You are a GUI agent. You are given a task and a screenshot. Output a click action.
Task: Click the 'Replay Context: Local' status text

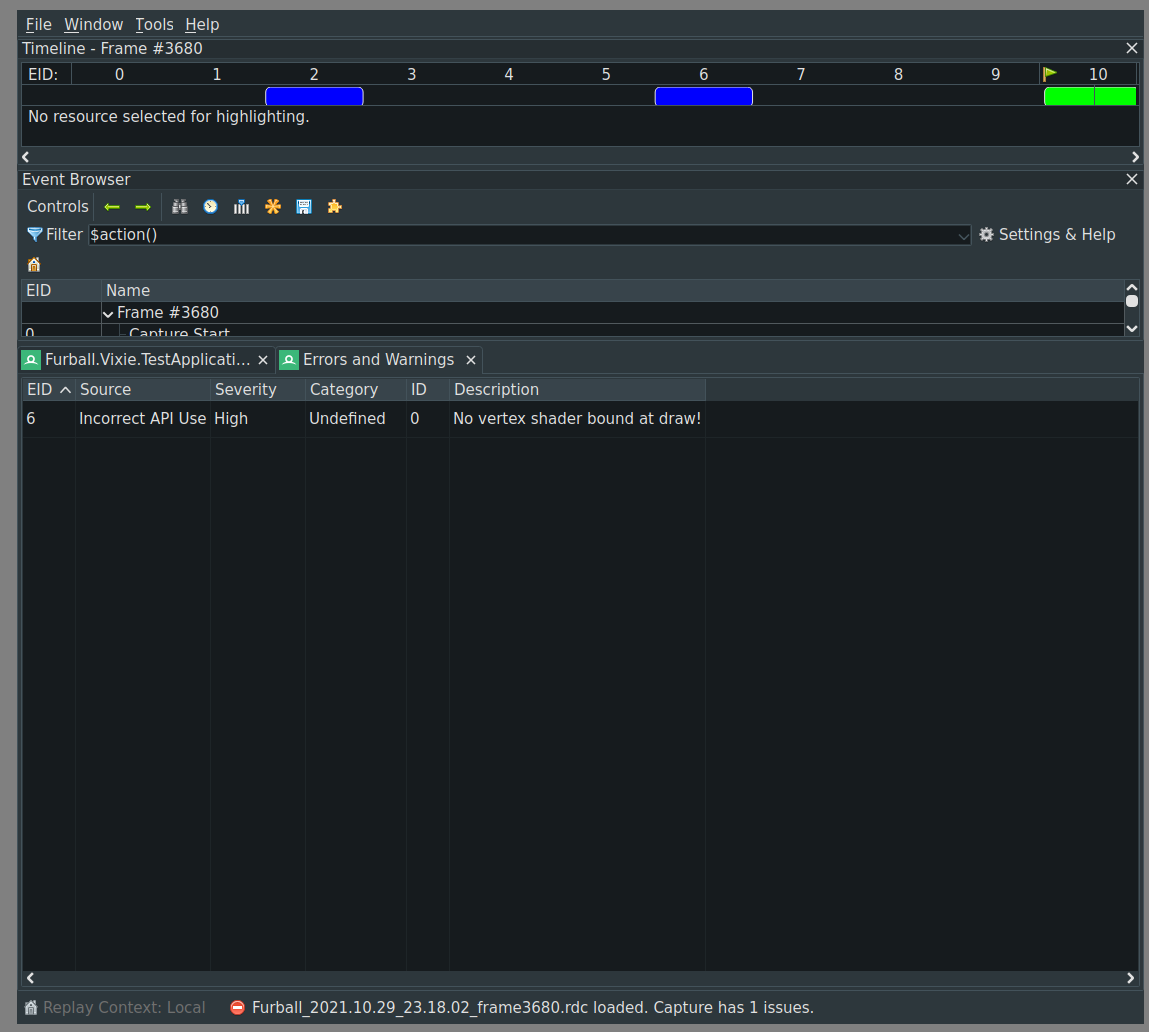click(124, 1008)
